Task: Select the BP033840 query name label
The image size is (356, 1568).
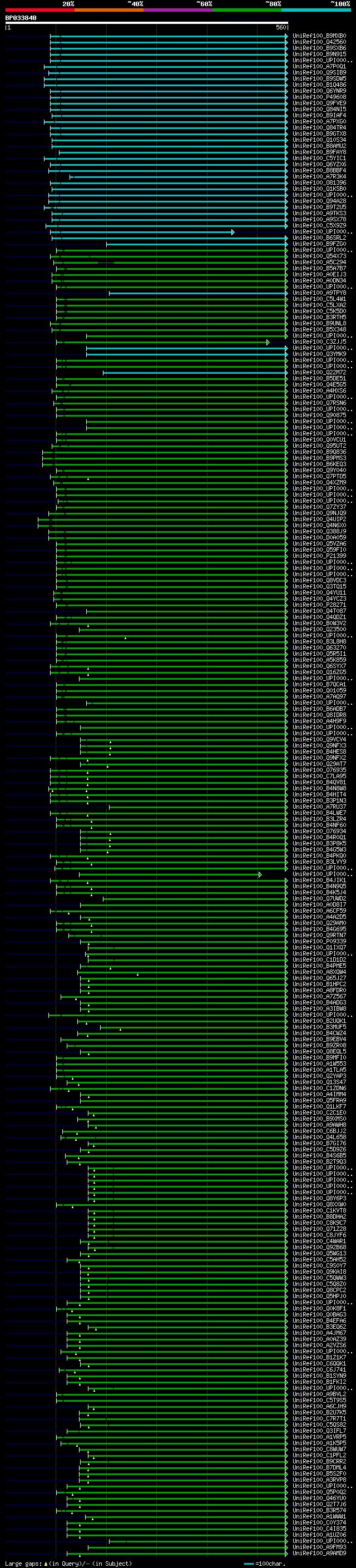Action: tap(21, 18)
